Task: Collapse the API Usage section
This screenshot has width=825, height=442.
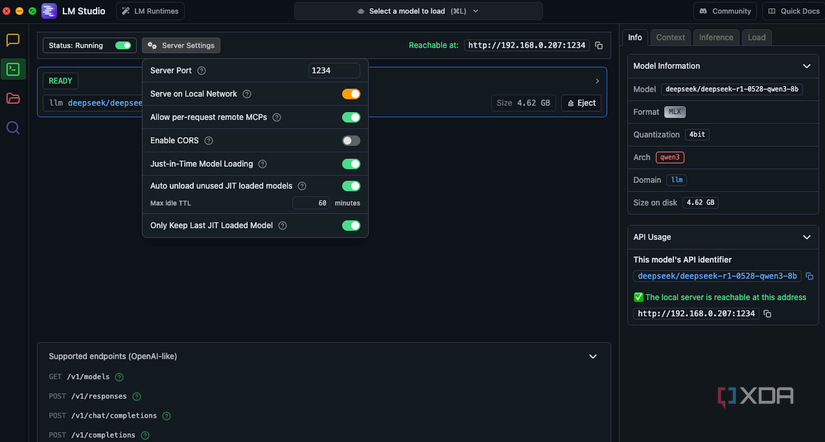Action: point(807,237)
